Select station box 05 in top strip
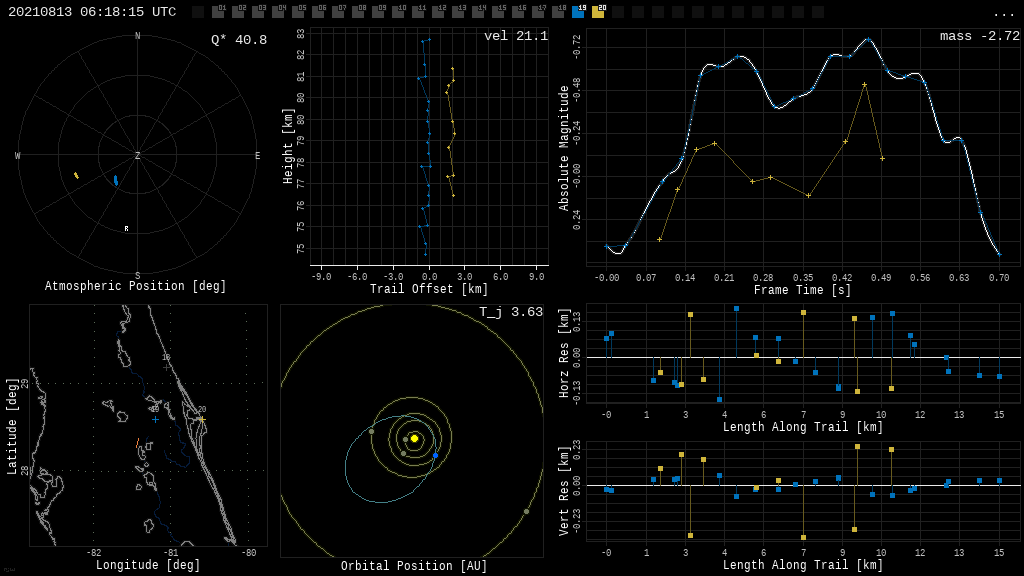Image resolution: width=1024 pixels, height=576 pixels. [x=298, y=11]
